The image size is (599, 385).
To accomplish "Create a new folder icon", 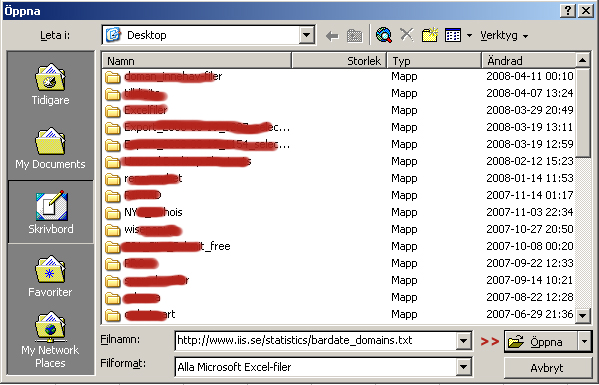I will [x=430, y=35].
